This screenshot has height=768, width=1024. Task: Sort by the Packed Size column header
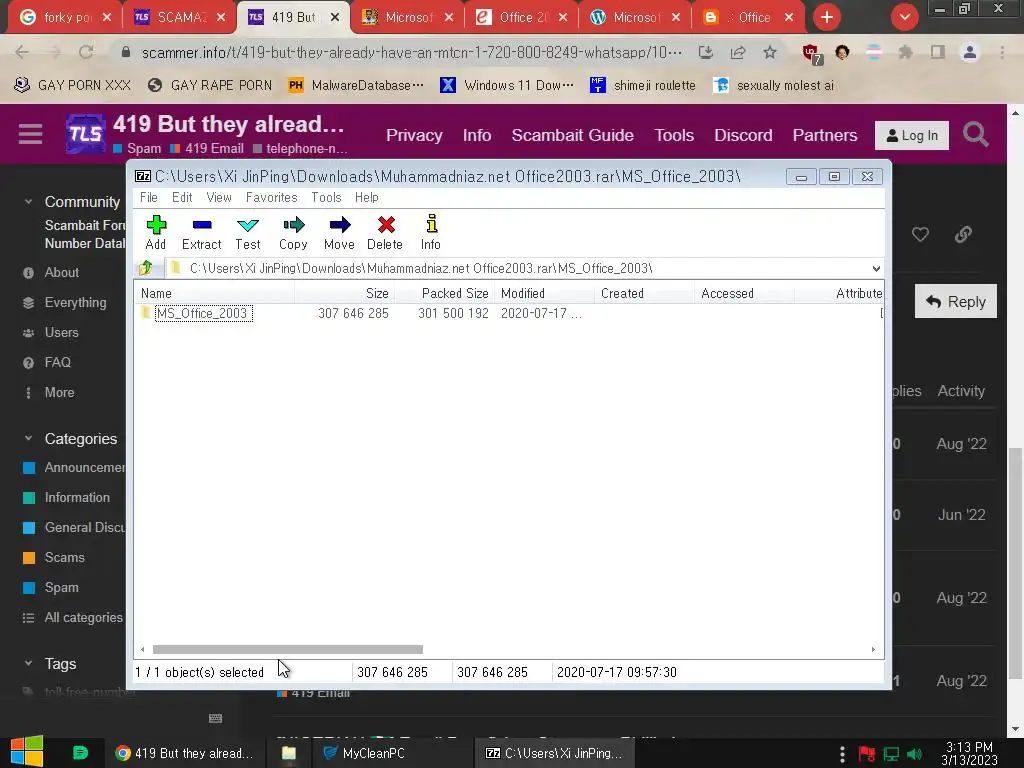444,293
